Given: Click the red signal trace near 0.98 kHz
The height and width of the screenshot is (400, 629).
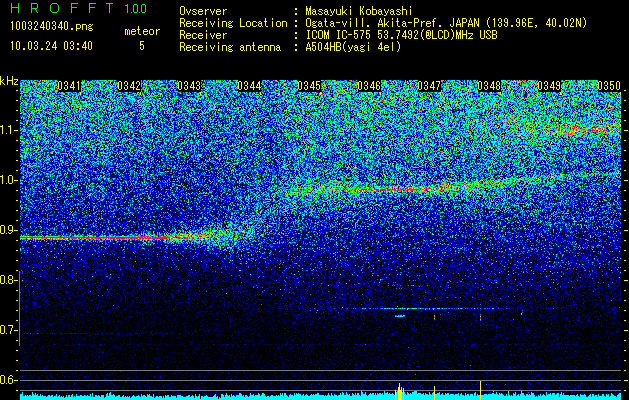Looking at the screenshot, I should [389, 189].
